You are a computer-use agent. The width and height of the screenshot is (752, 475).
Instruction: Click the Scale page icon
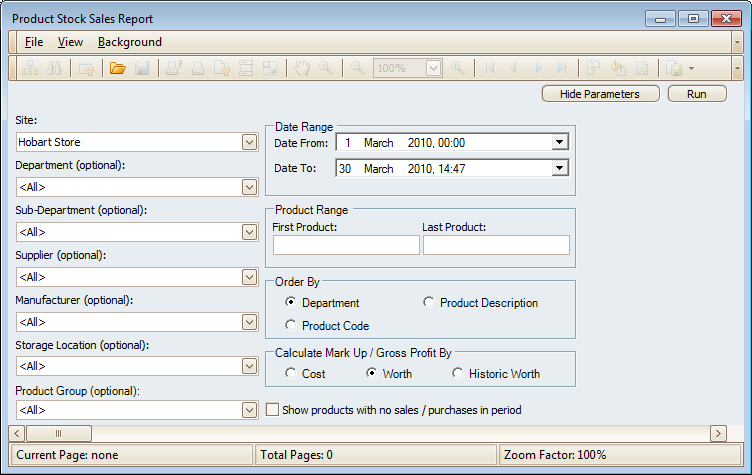[x=270, y=68]
